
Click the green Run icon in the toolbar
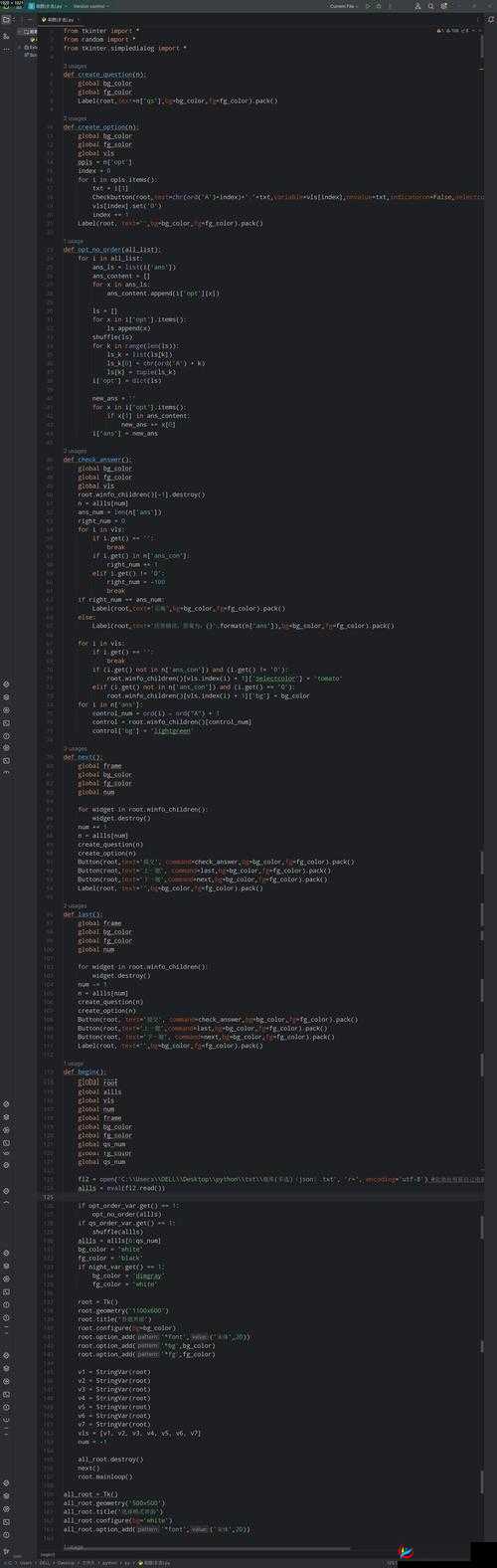[x=370, y=6]
